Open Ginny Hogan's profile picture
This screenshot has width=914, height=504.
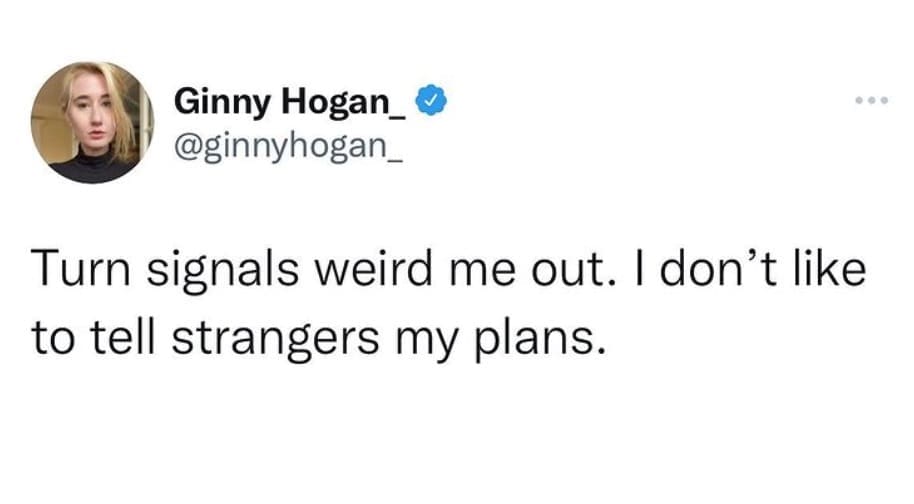point(92,123)
